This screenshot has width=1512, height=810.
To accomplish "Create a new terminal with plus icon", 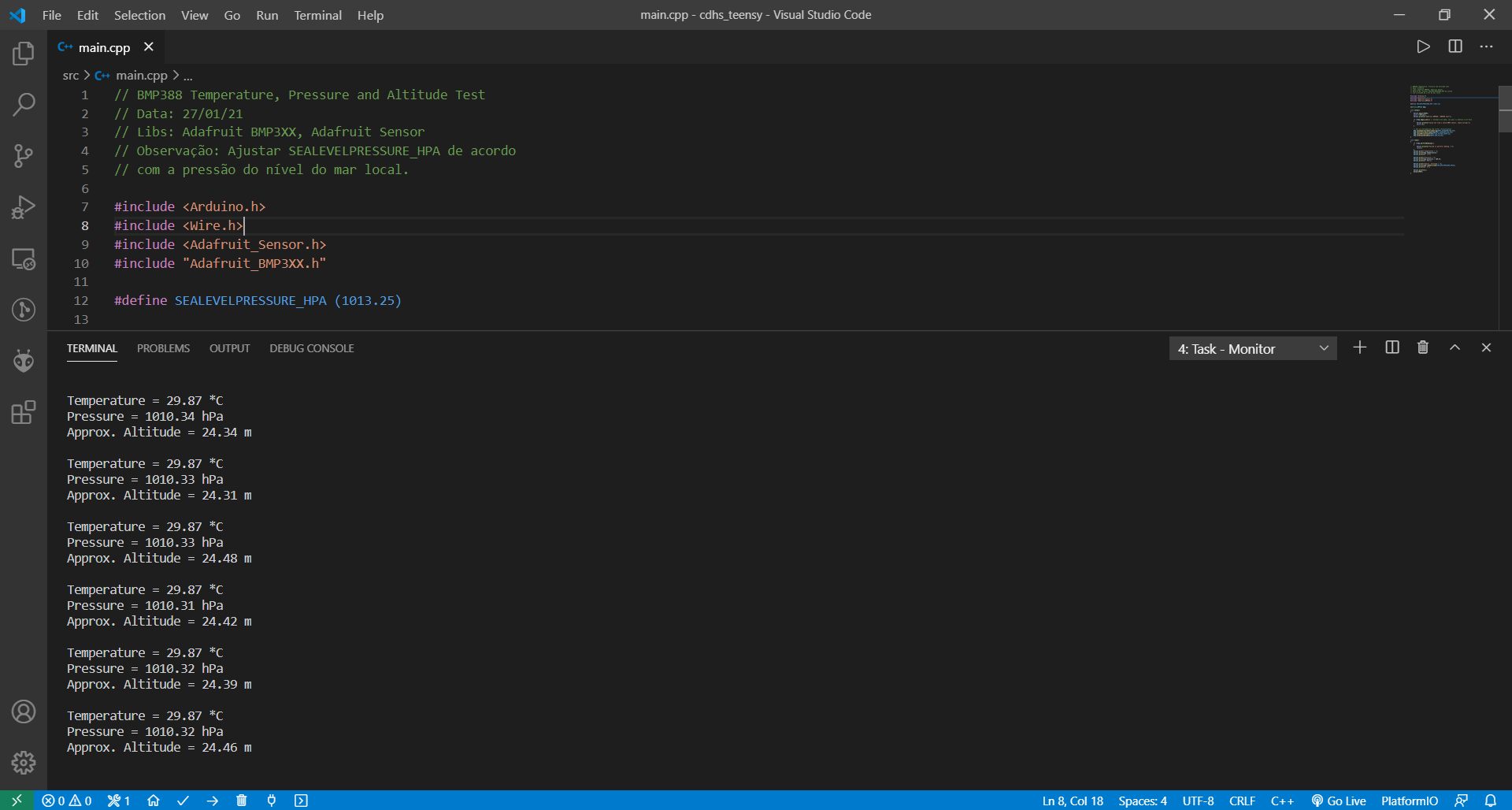I will click(1359, 347).
